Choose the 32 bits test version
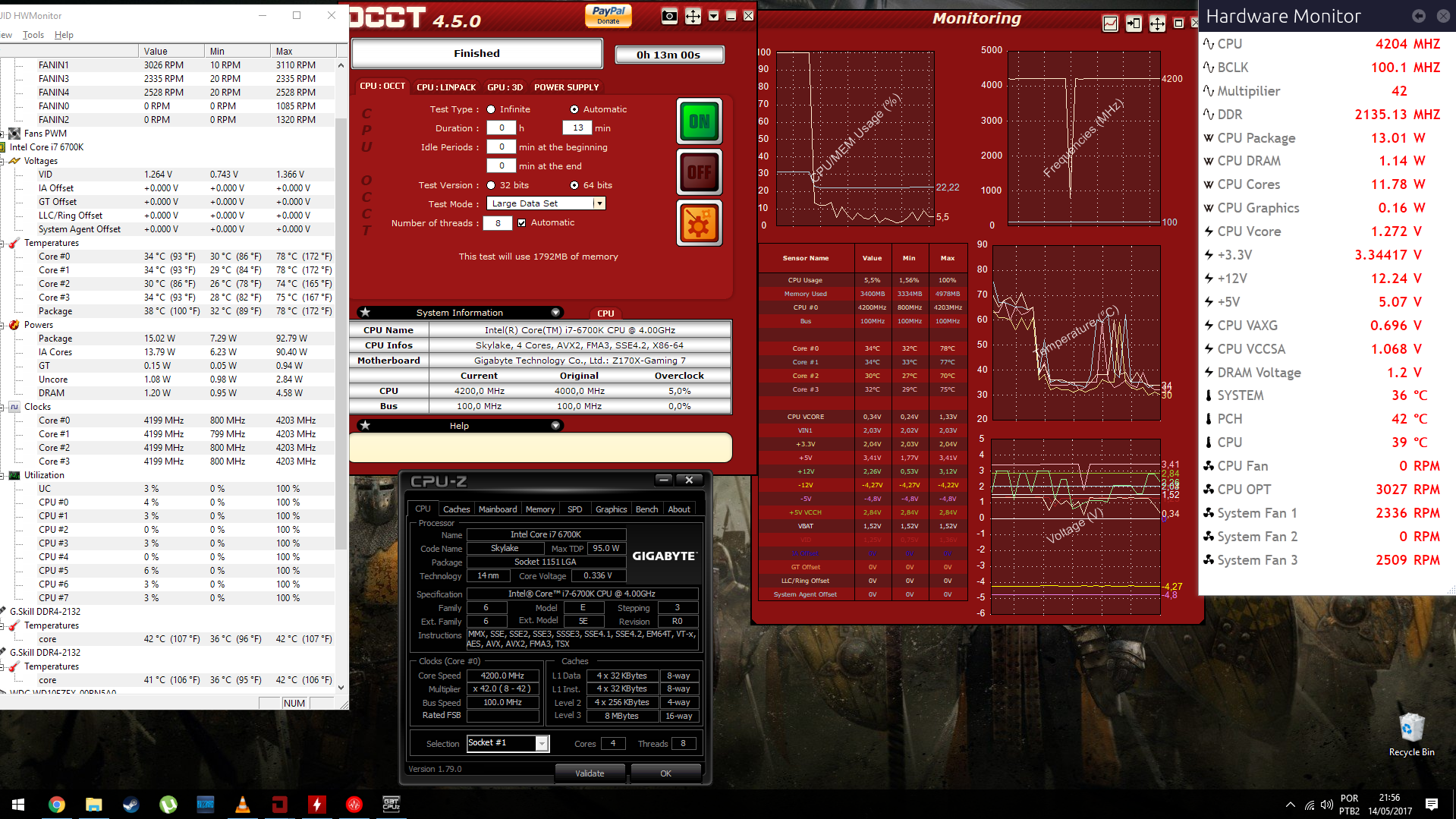Screen dimensions: 1456x819 click(491, 185)
